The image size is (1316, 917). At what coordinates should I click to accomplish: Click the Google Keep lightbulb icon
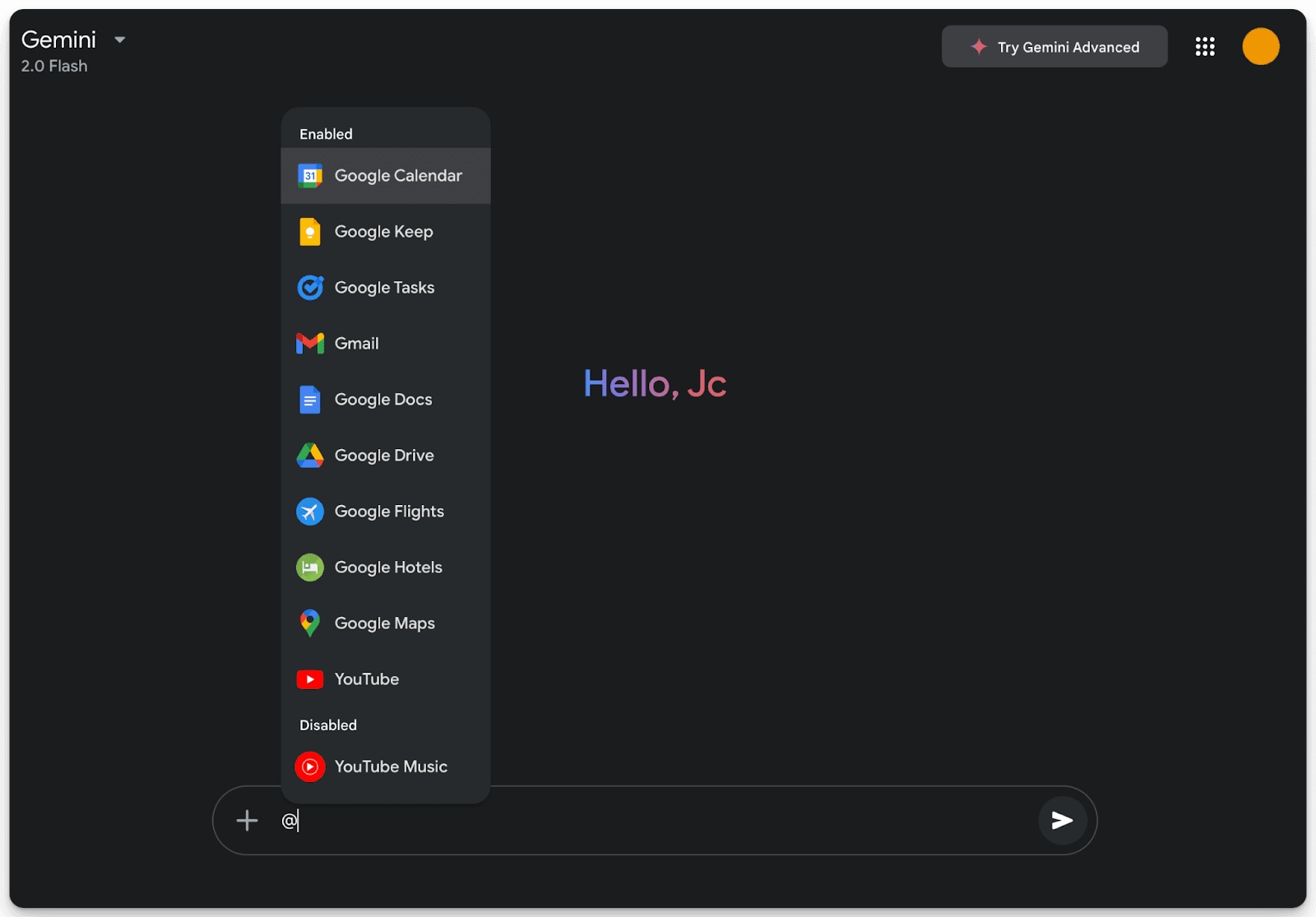pyautogui.click(x=310, y=232)
